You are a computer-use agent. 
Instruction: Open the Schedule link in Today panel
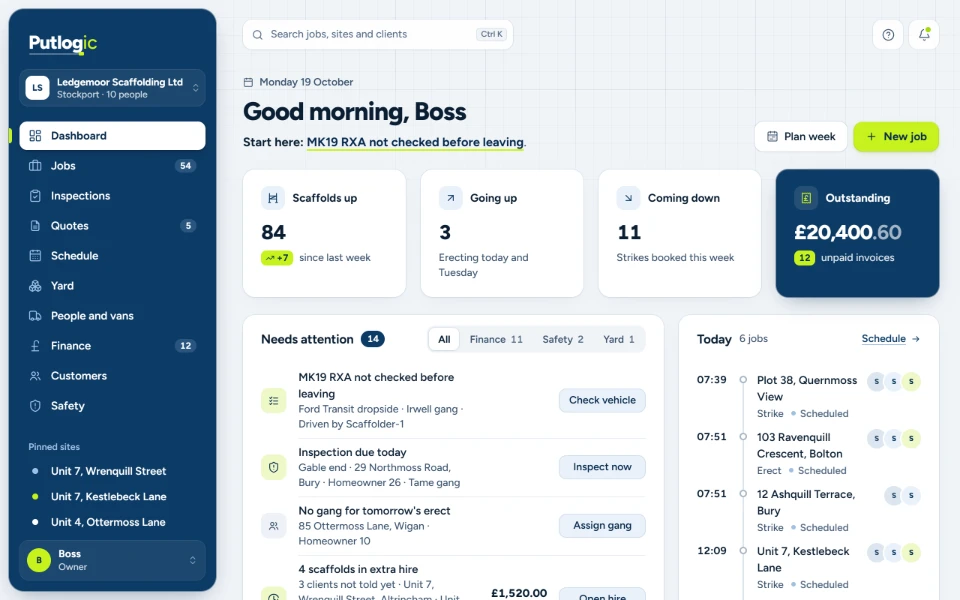(891, 339)
